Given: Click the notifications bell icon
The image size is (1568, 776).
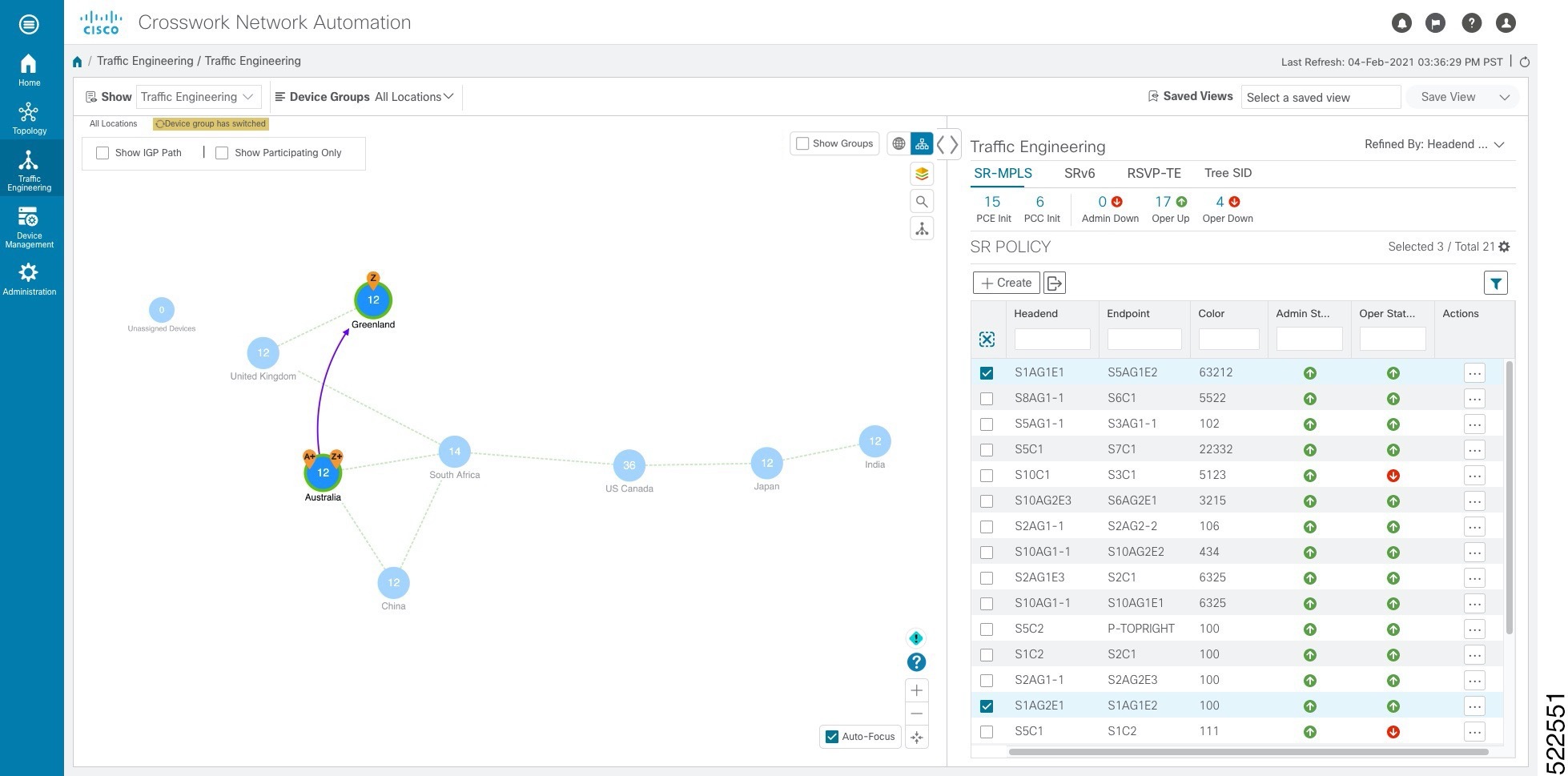Looking at the screenshot, I should click(1401, 23).
